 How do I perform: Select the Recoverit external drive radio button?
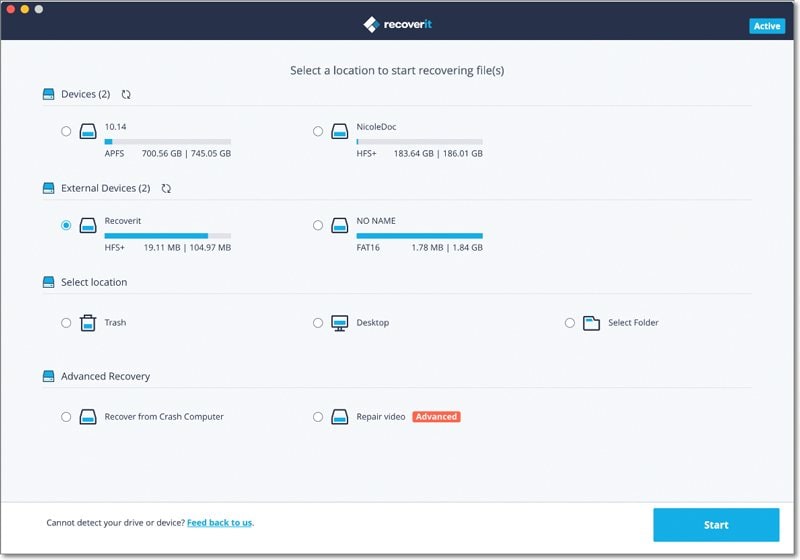point(66,225)
